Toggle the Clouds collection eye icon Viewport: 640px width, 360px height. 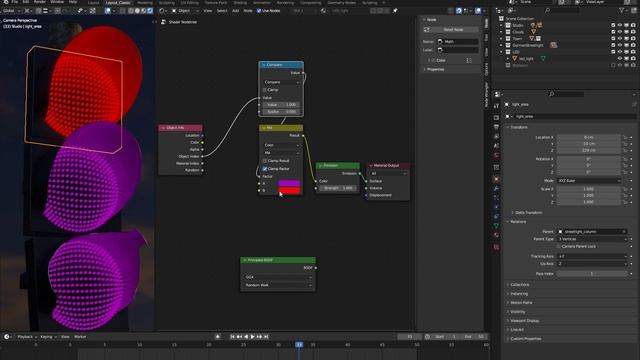[x=620, y=32]
